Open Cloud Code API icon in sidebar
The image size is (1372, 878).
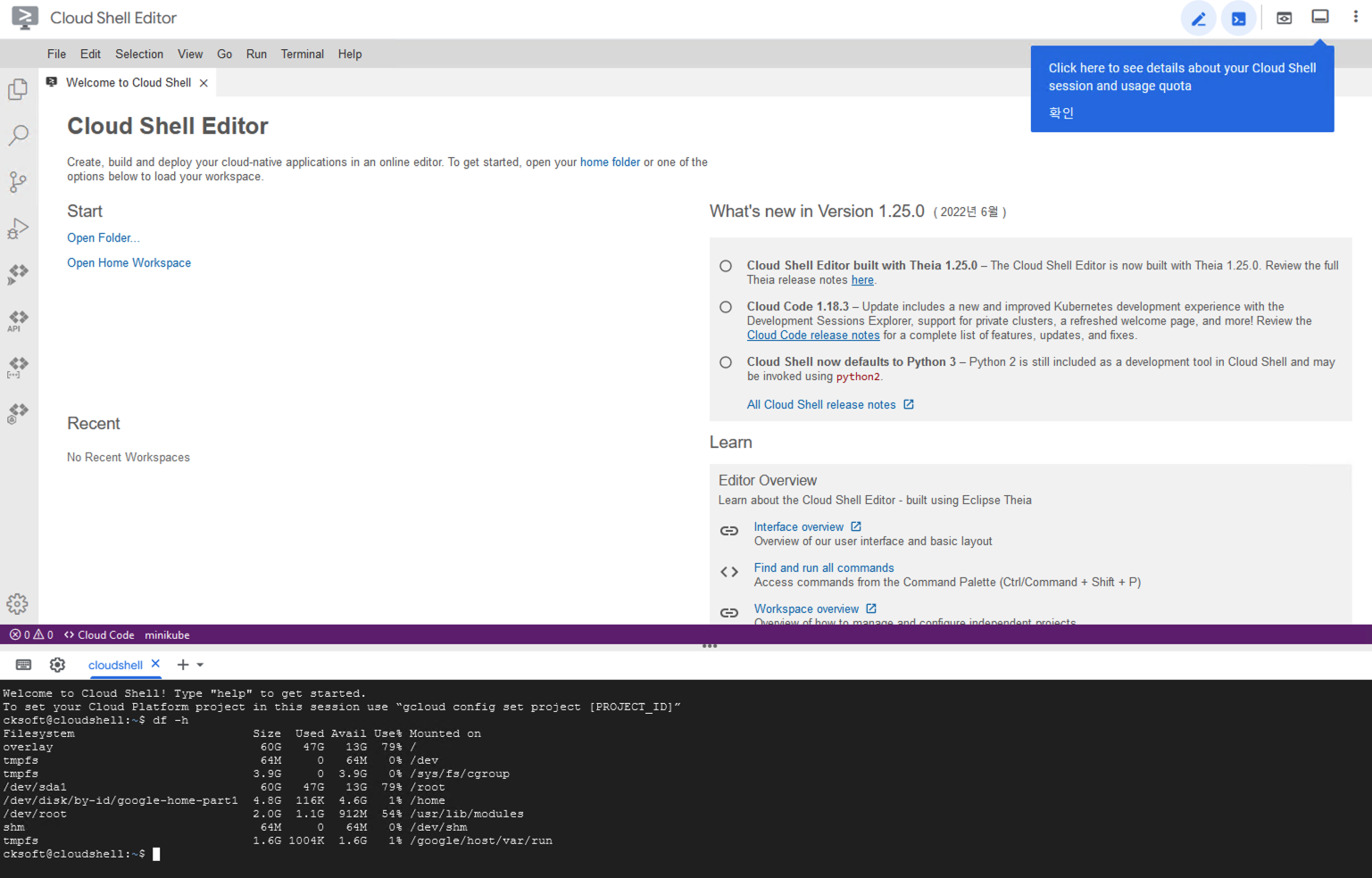18,320
